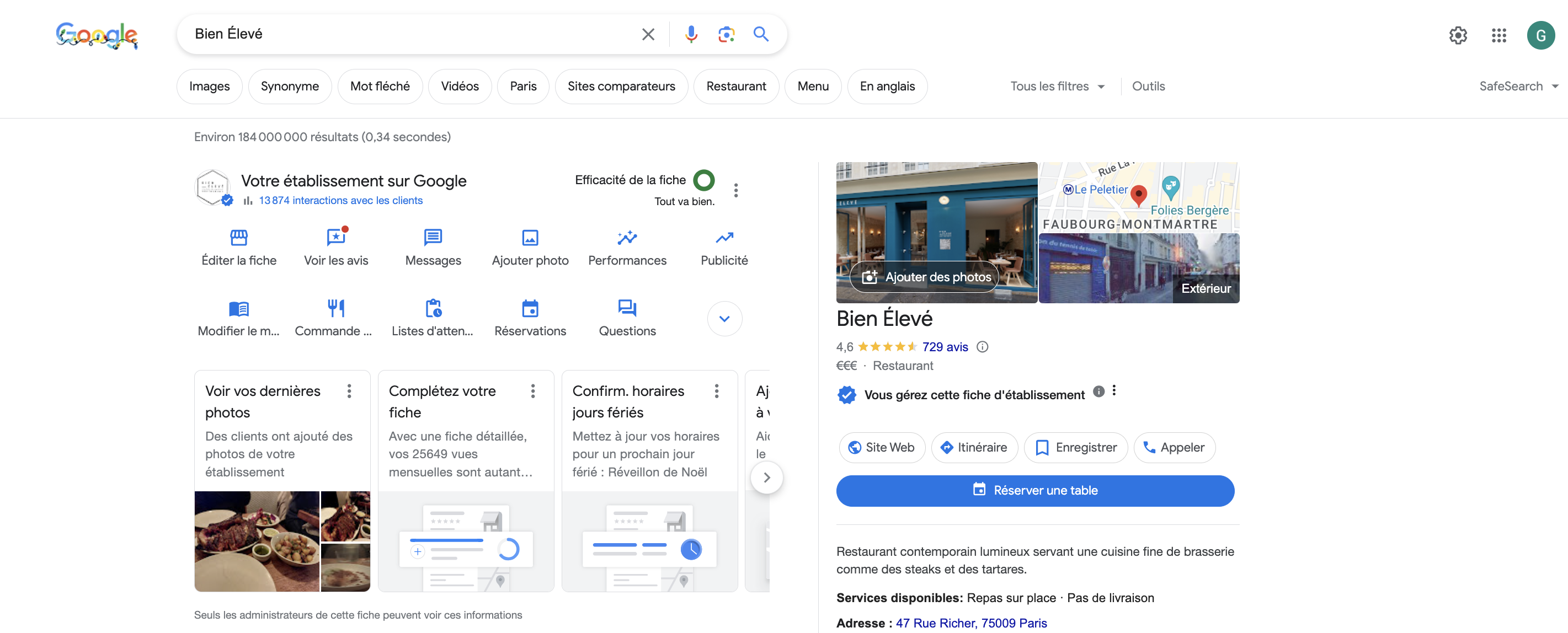Click the Ajouter photo icon
1568x633 pixels.
click(530, 237)
